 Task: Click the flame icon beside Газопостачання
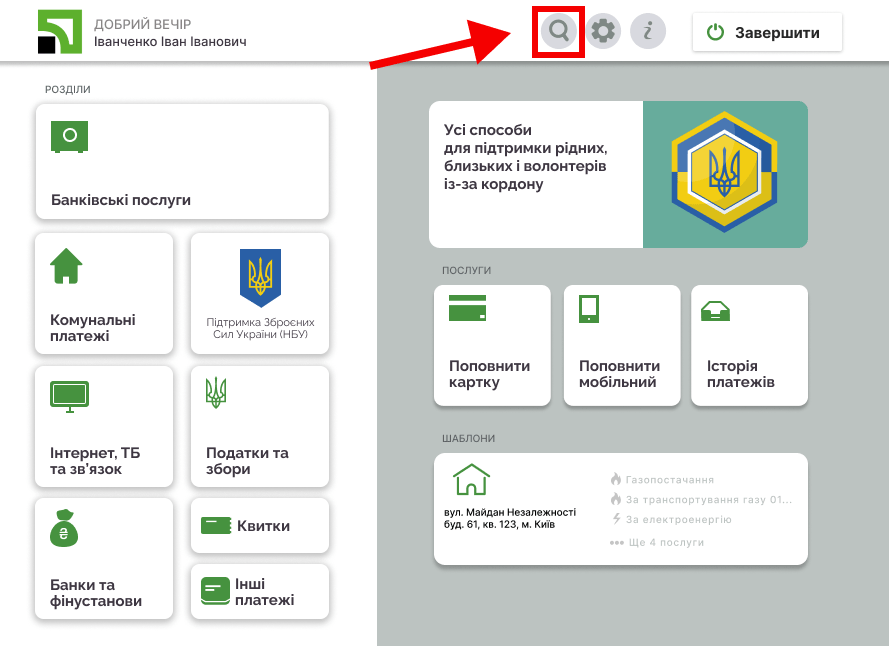[616, 479]
